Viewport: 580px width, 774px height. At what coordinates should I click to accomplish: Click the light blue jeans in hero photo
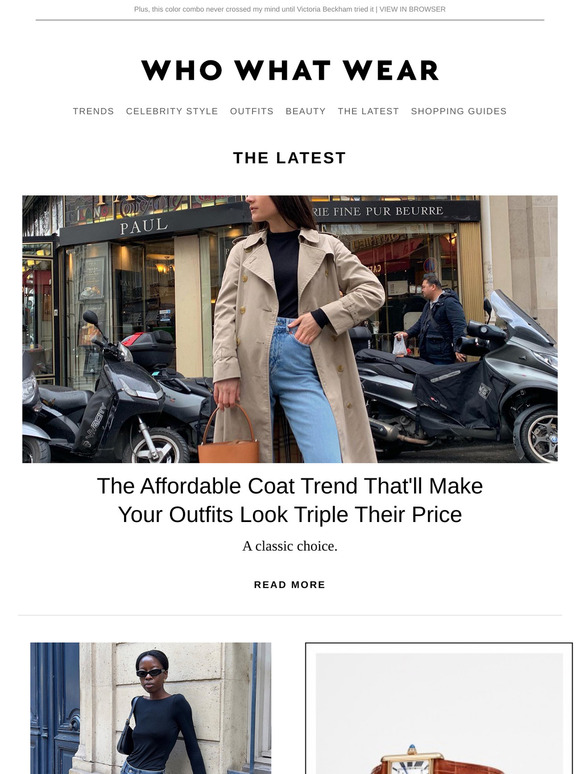tap(305, 390)
